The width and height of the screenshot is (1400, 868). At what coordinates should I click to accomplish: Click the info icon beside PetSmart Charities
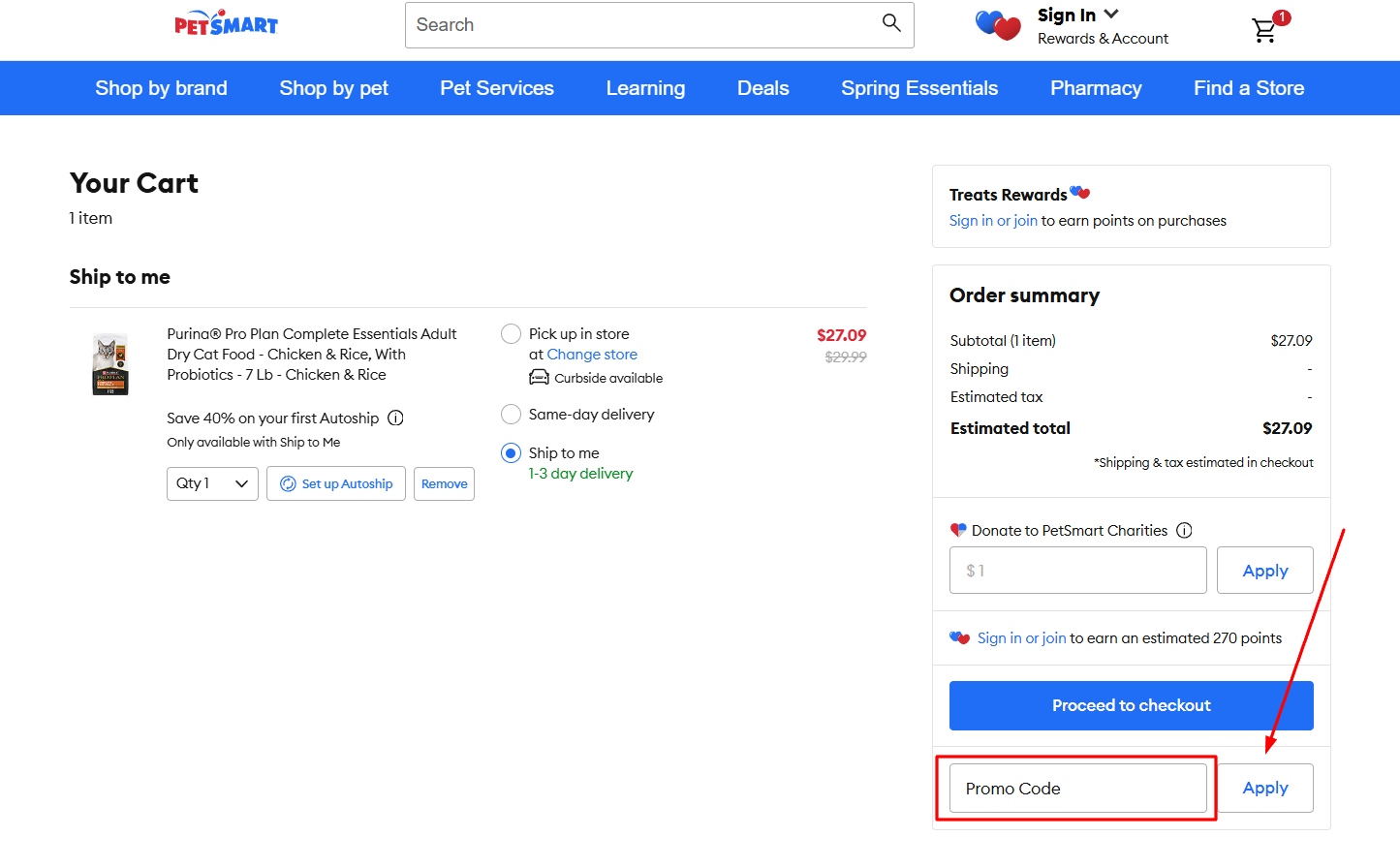click(1184, 530)
